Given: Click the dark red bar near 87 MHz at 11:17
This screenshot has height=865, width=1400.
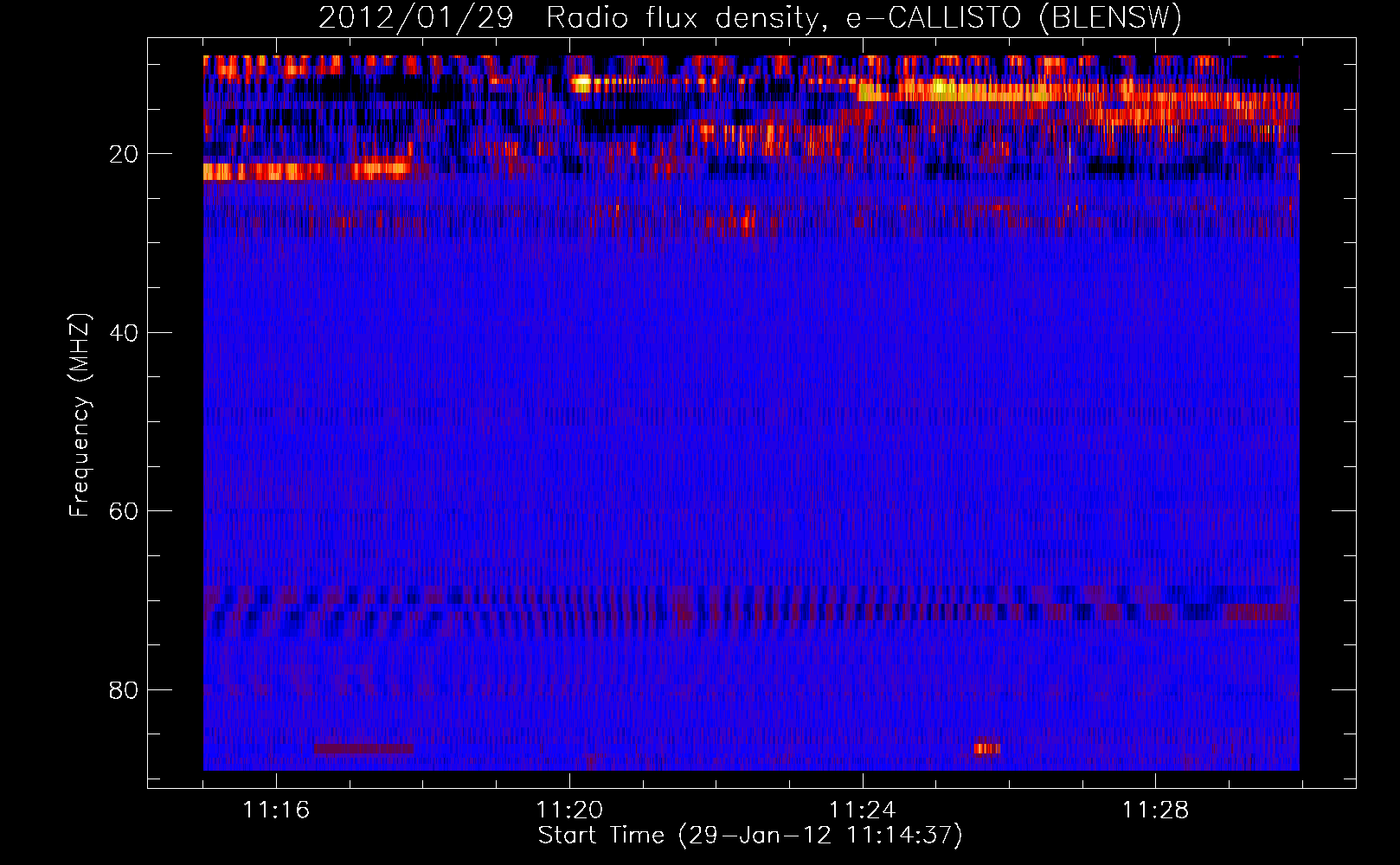Looking at the screenshot, I should [363, 748].
